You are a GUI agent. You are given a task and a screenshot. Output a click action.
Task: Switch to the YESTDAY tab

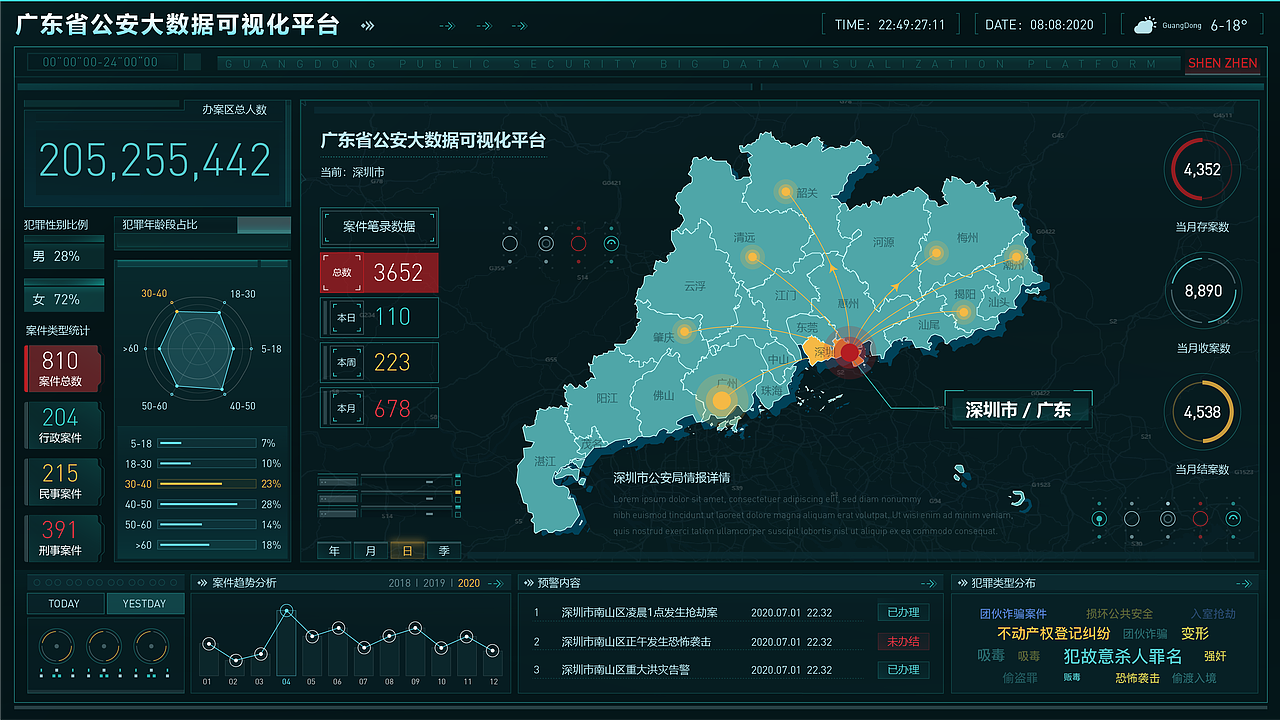145,603
